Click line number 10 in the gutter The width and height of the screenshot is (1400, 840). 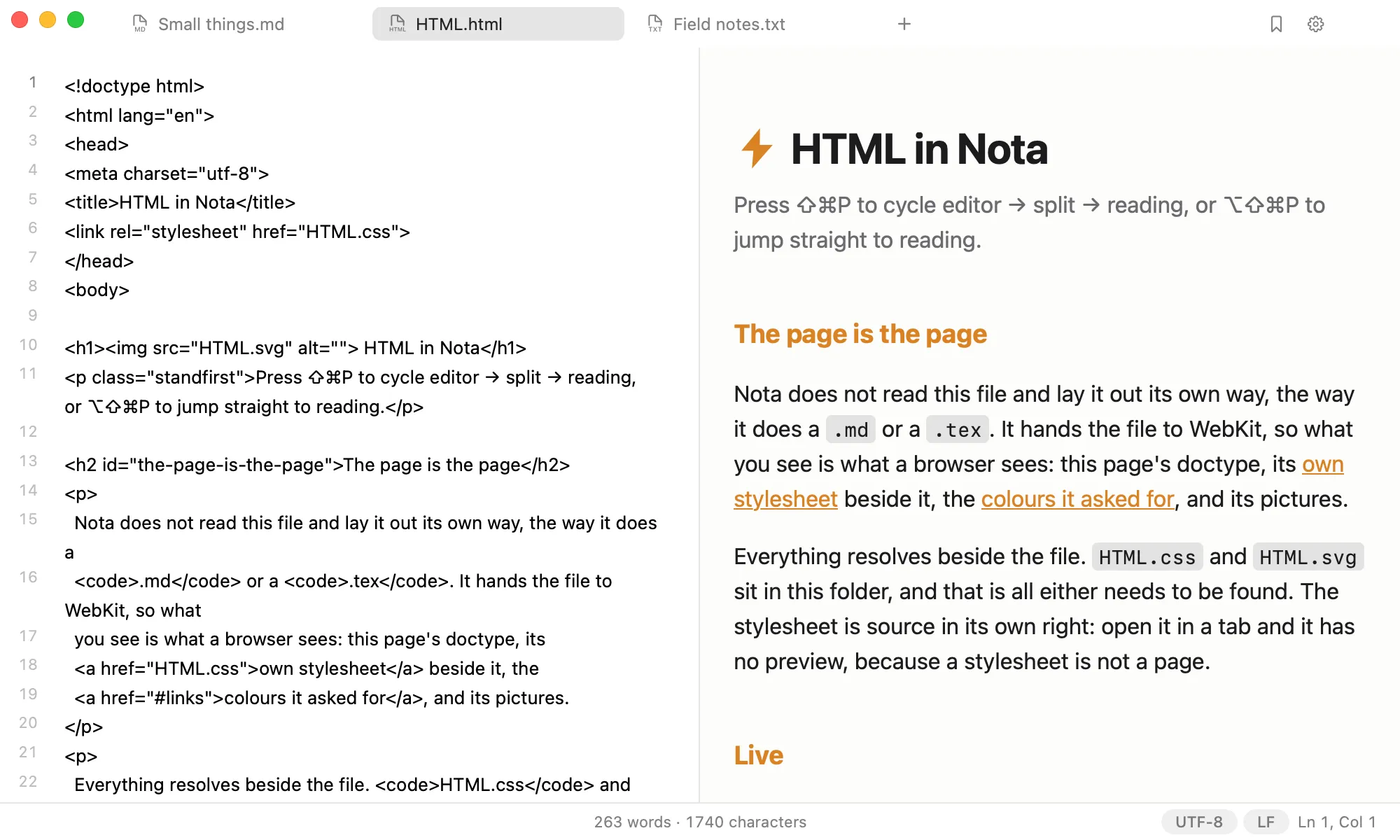pos(28,344)
